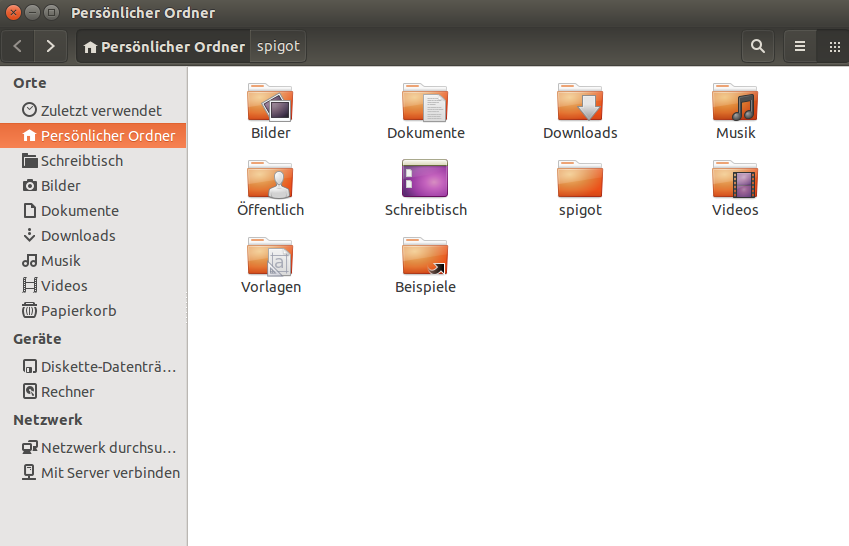Open the Beispiele link folder icon
849x546 pixels.
tap(425, 256)
